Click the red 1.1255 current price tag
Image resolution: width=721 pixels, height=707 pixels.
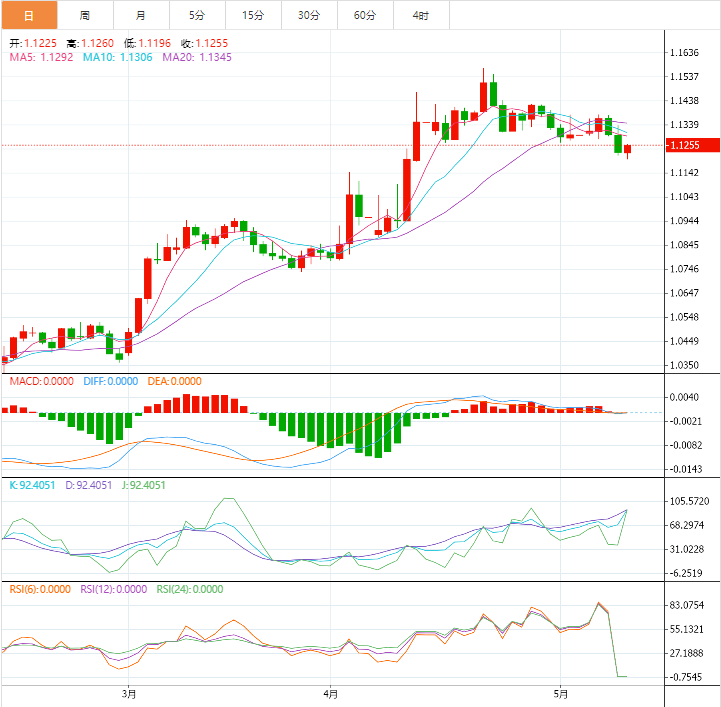pos(692,145)
